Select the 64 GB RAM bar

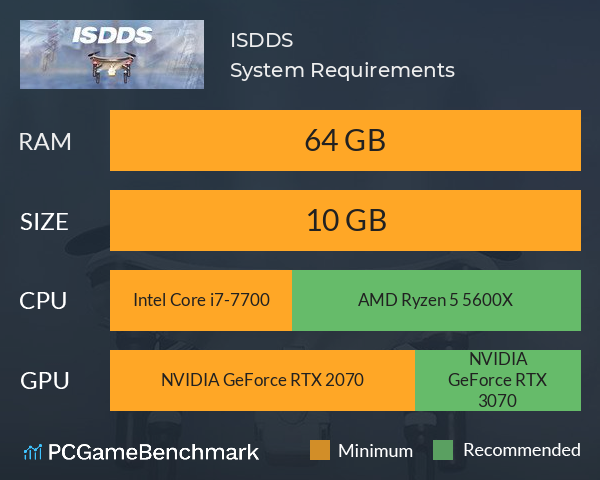[345, 140]
